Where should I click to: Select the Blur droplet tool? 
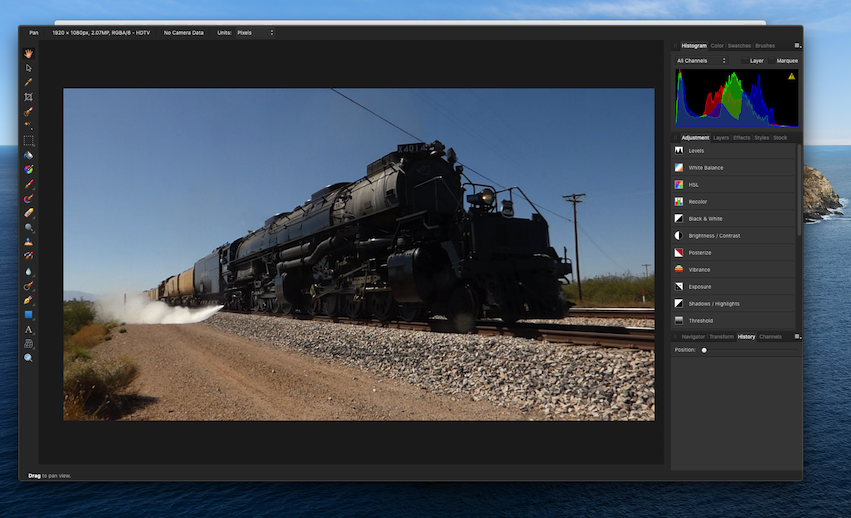[x=28, y=271]
